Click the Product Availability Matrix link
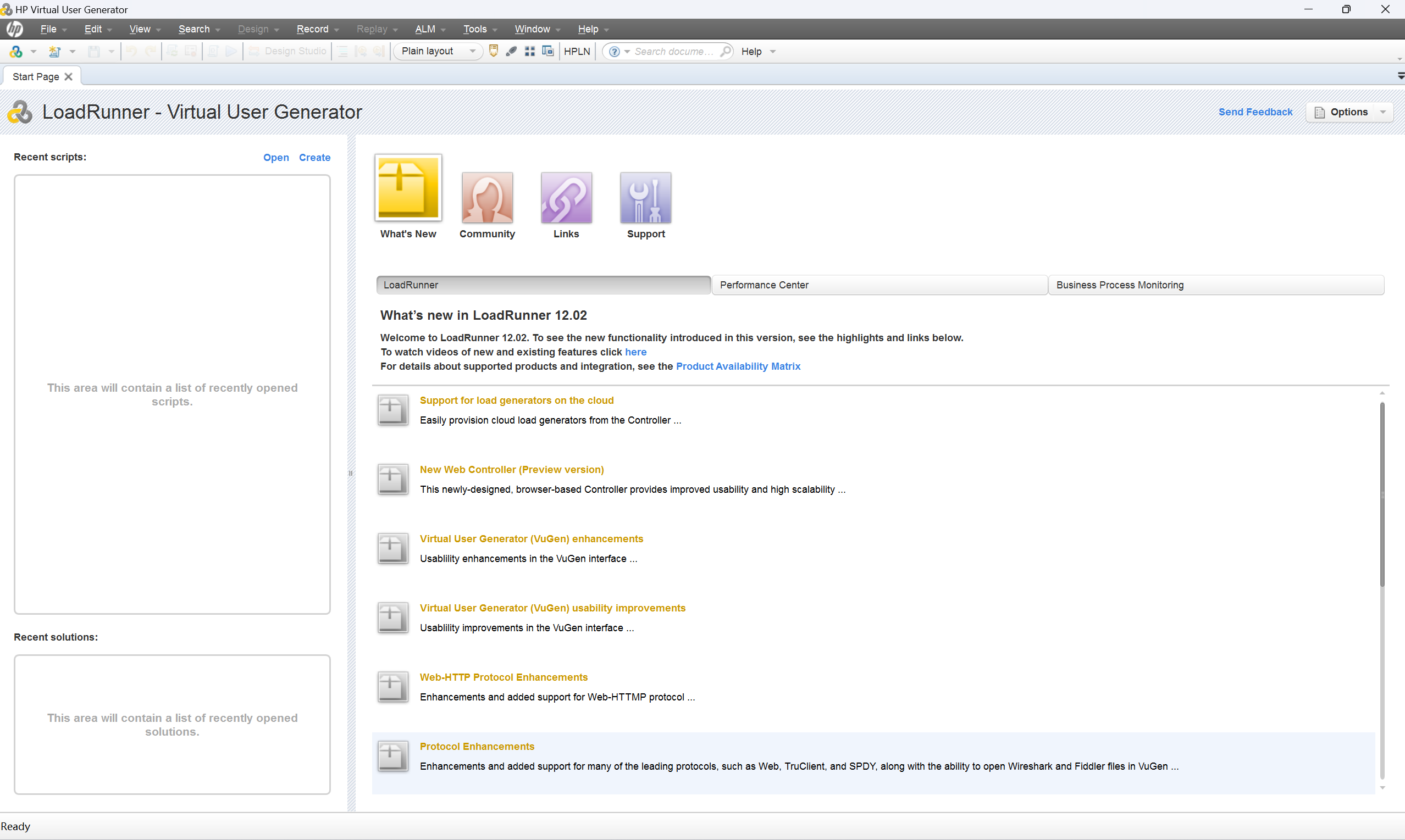The width and height of the screenshot is (1405, 840). [738, 366]
